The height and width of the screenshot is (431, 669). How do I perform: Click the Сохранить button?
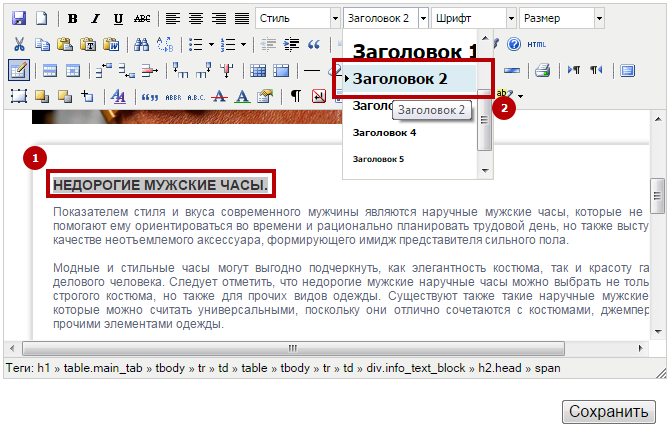pyautogui.click(x=609, y=411)
